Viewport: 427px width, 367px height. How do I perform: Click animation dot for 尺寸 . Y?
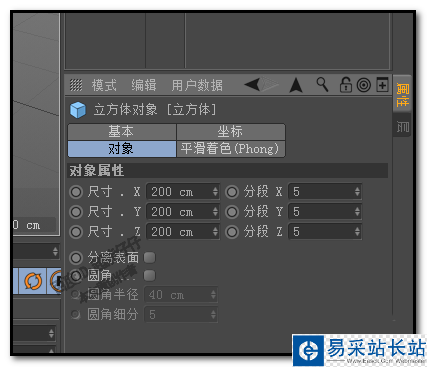coord(76,212)
